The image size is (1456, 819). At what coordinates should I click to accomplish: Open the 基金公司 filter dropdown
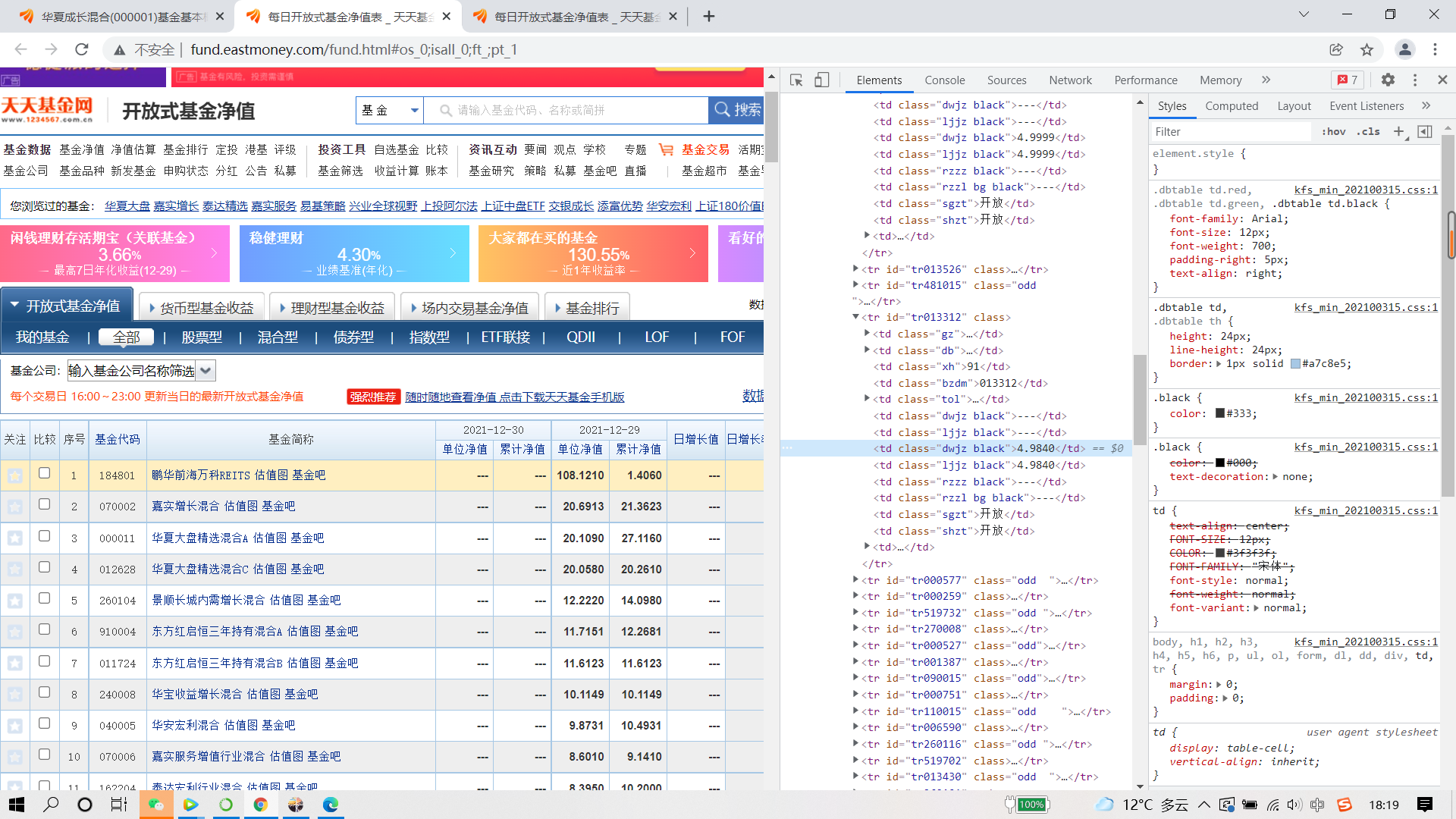click(206, 371)
